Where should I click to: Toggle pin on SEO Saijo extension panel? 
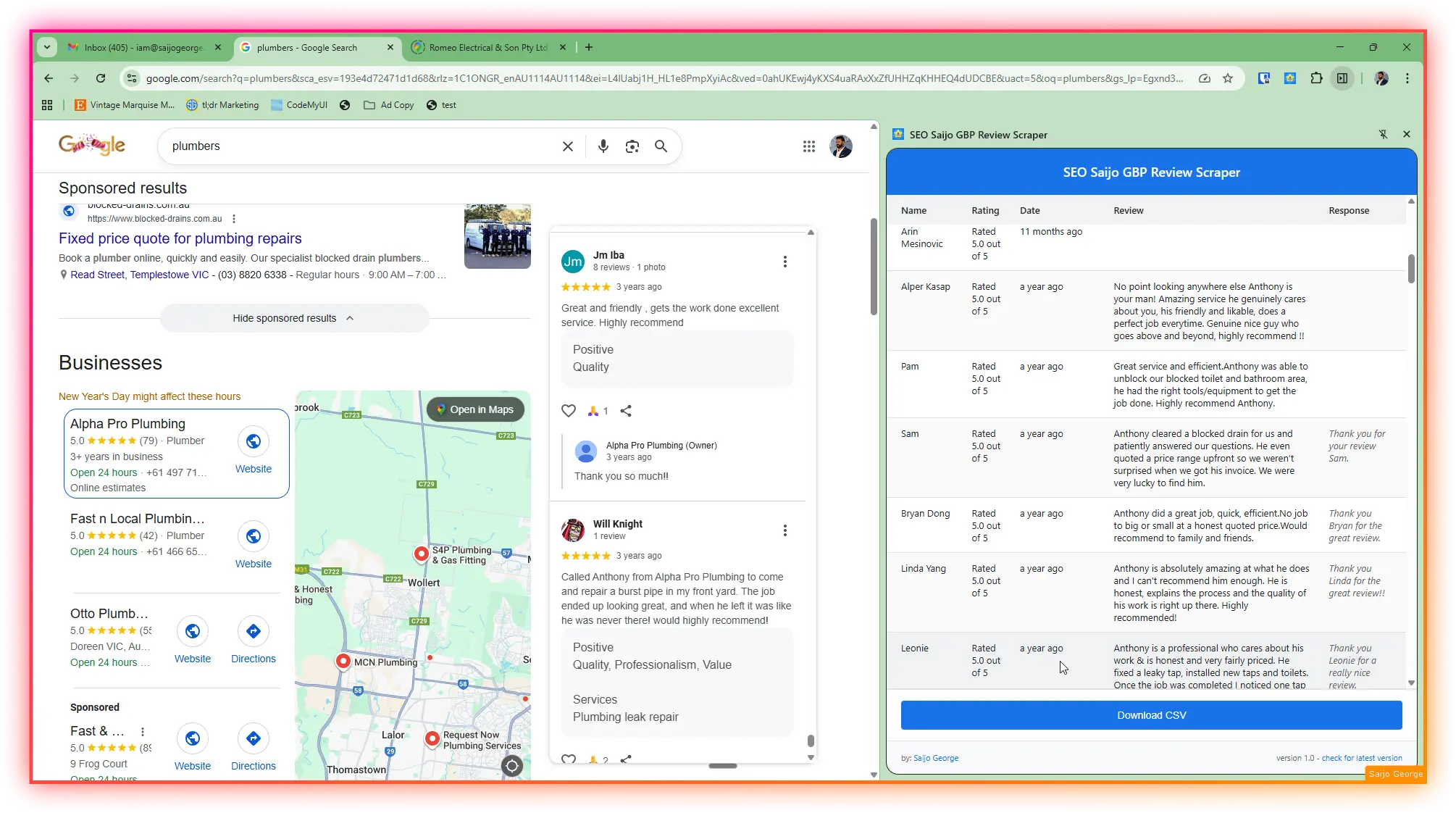pos(1384,134)
